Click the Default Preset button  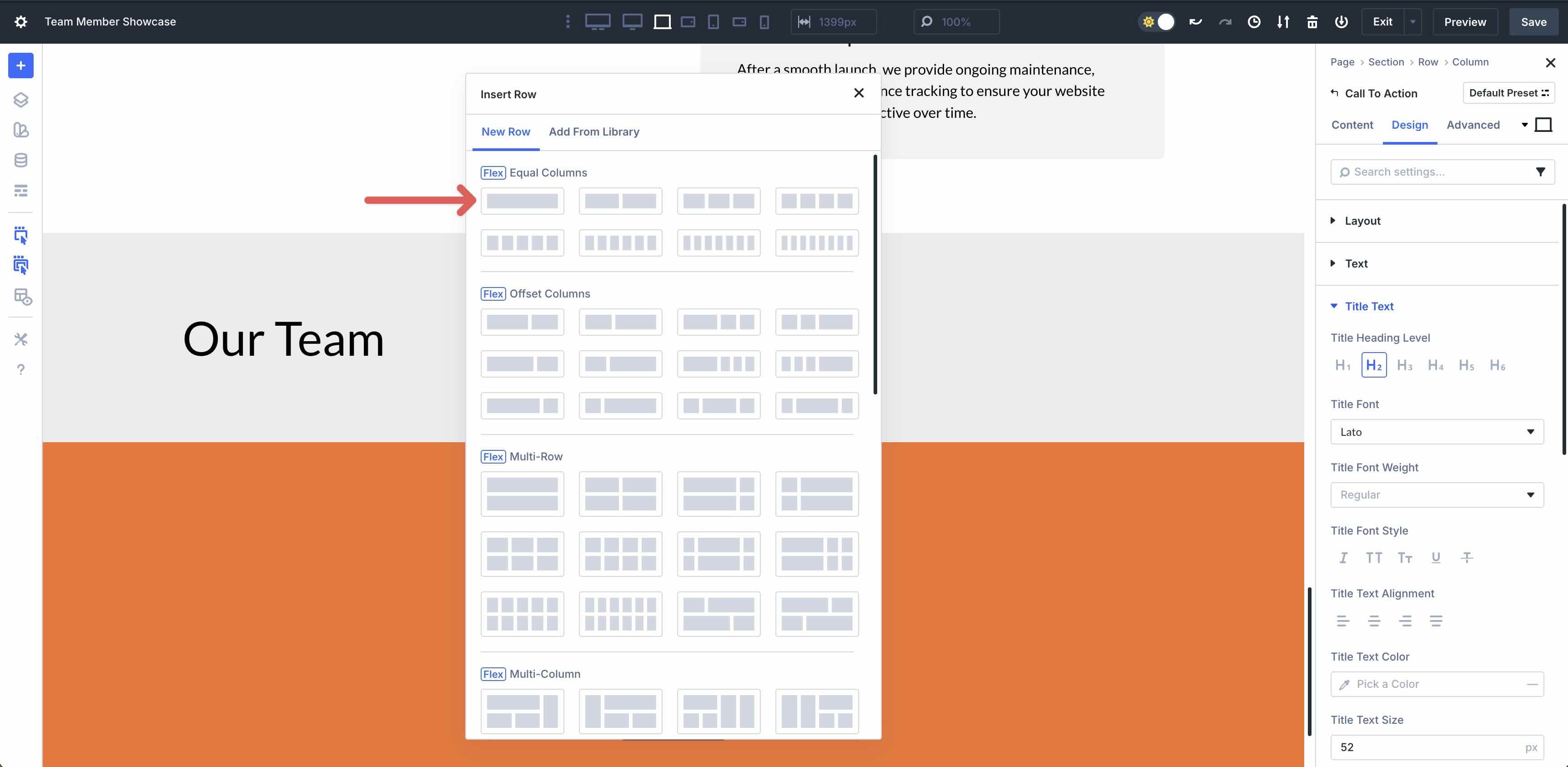tap(1509, 92)
